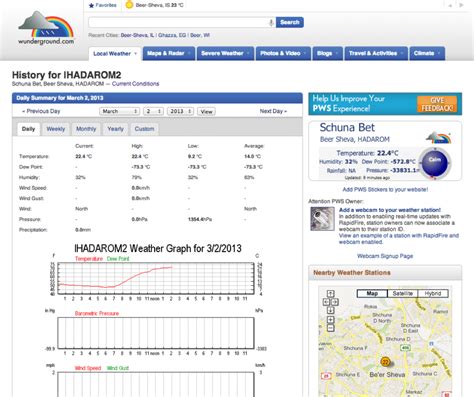This screenshot has width=474, height=397.
Task: Go to Previous Day
Action: point(41,111)
